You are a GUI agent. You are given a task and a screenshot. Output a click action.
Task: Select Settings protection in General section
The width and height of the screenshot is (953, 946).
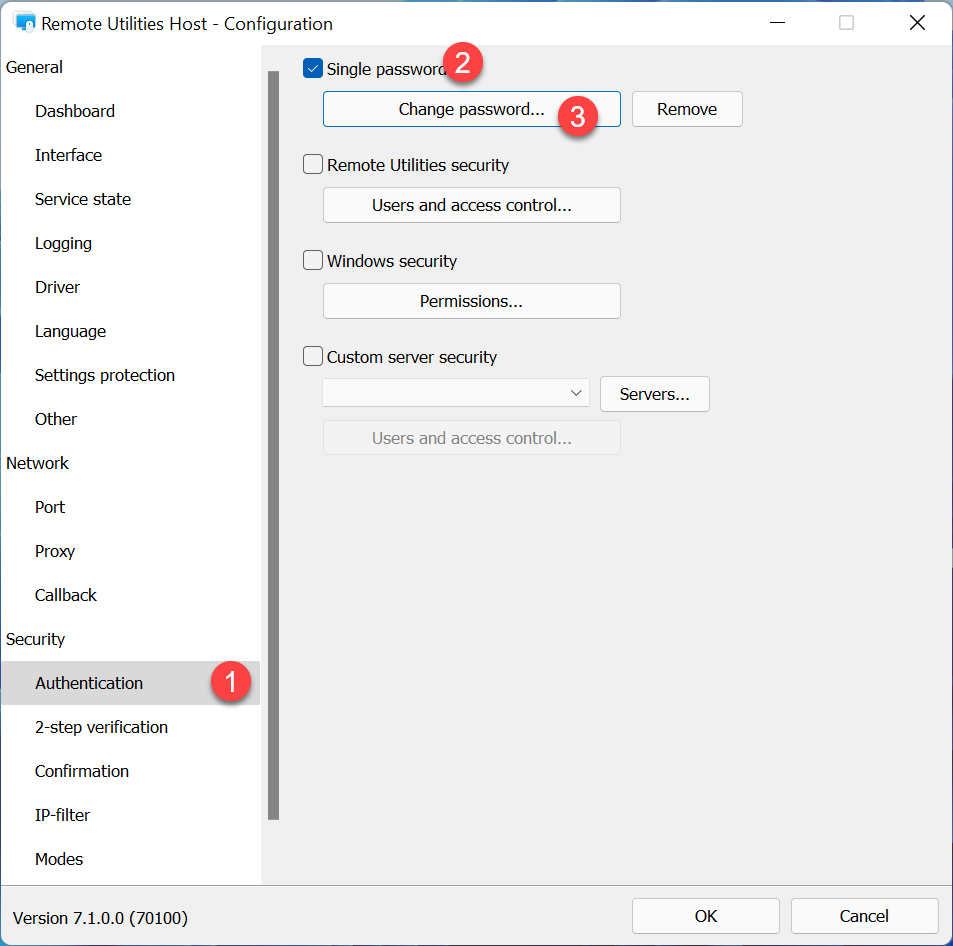pos(105,375)
